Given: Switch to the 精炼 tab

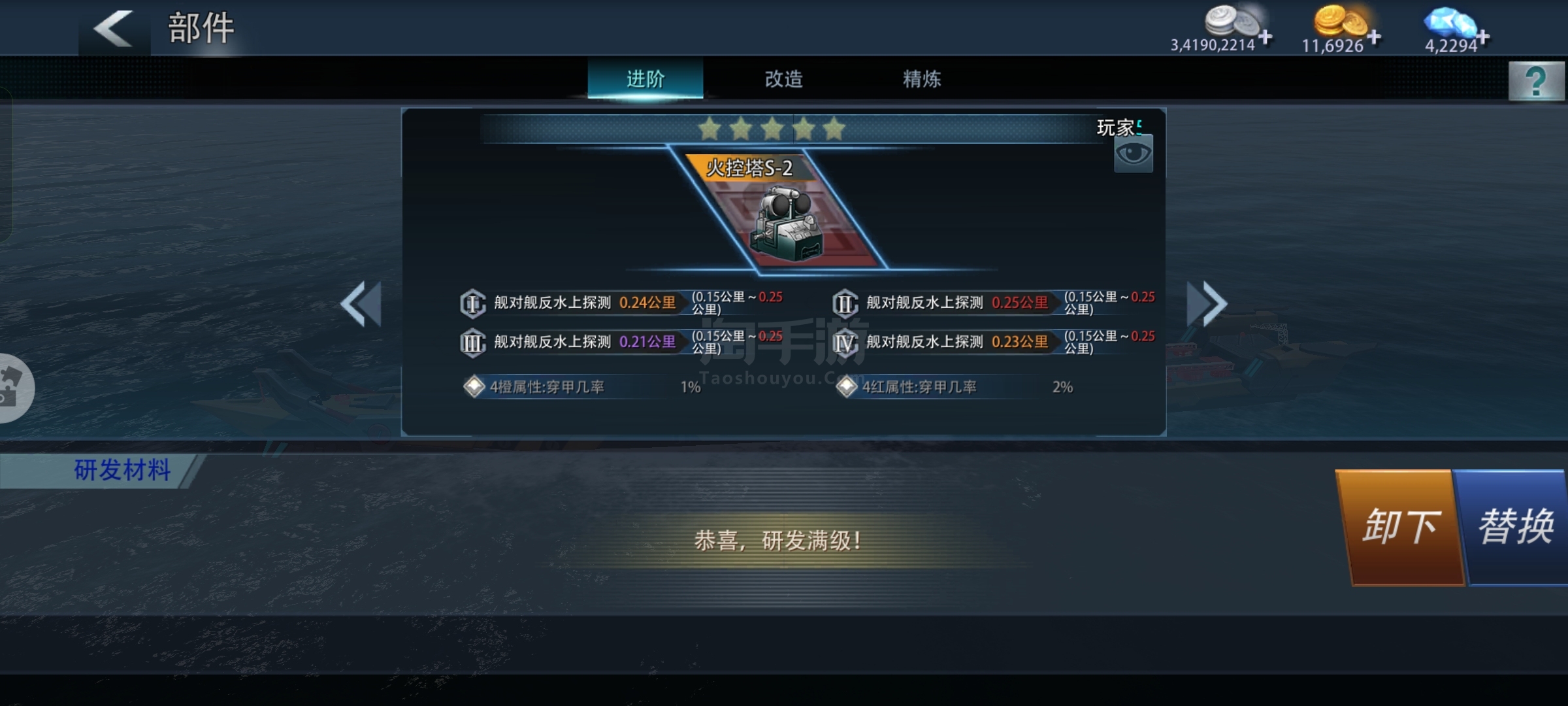Looking at the screenshot, I should point(922,79).
